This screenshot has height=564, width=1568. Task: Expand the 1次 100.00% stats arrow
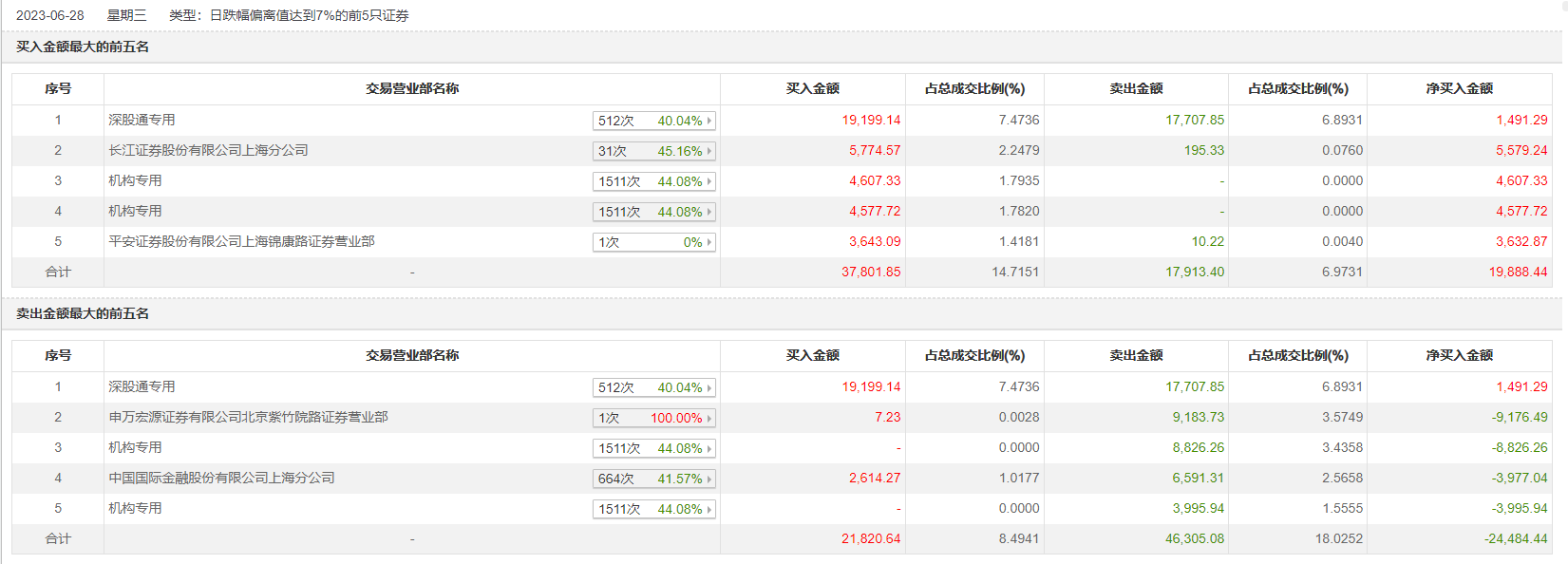point(708,418)
